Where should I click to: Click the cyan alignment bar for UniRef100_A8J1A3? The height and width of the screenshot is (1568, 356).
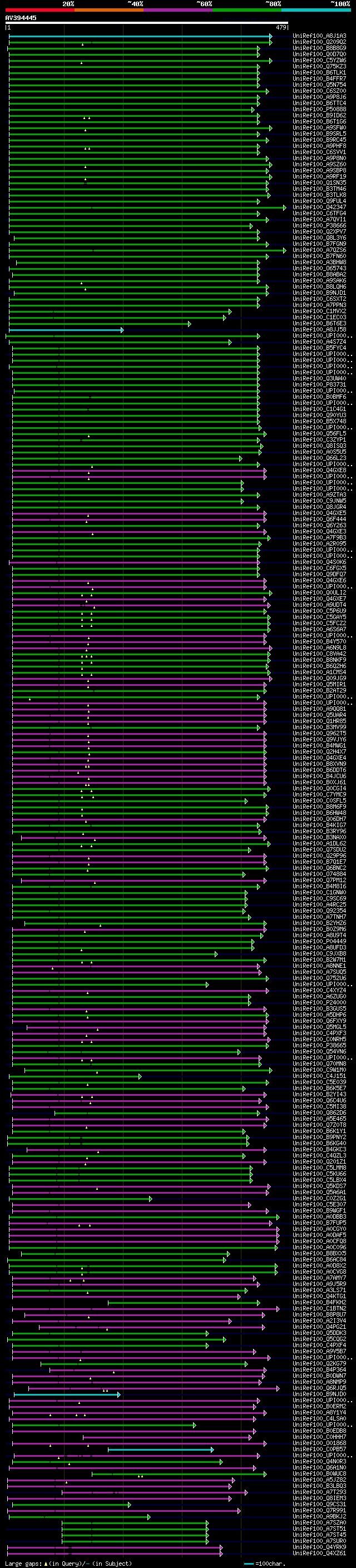coord(140,37)
